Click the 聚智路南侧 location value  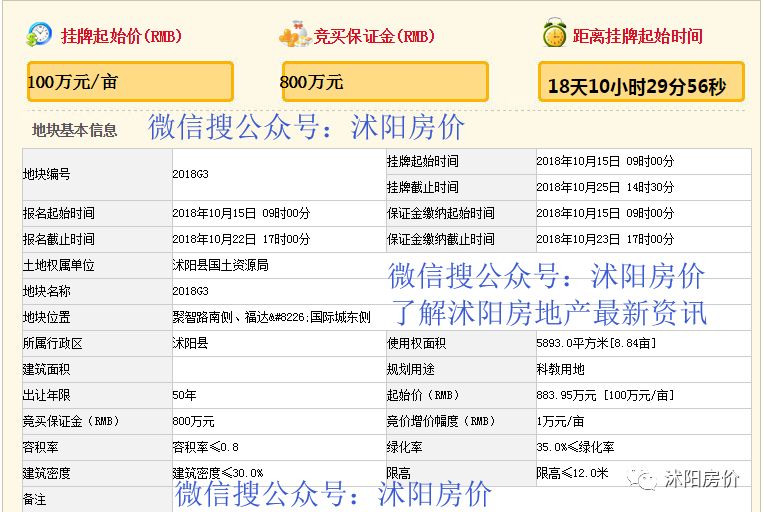click(271, 318)
